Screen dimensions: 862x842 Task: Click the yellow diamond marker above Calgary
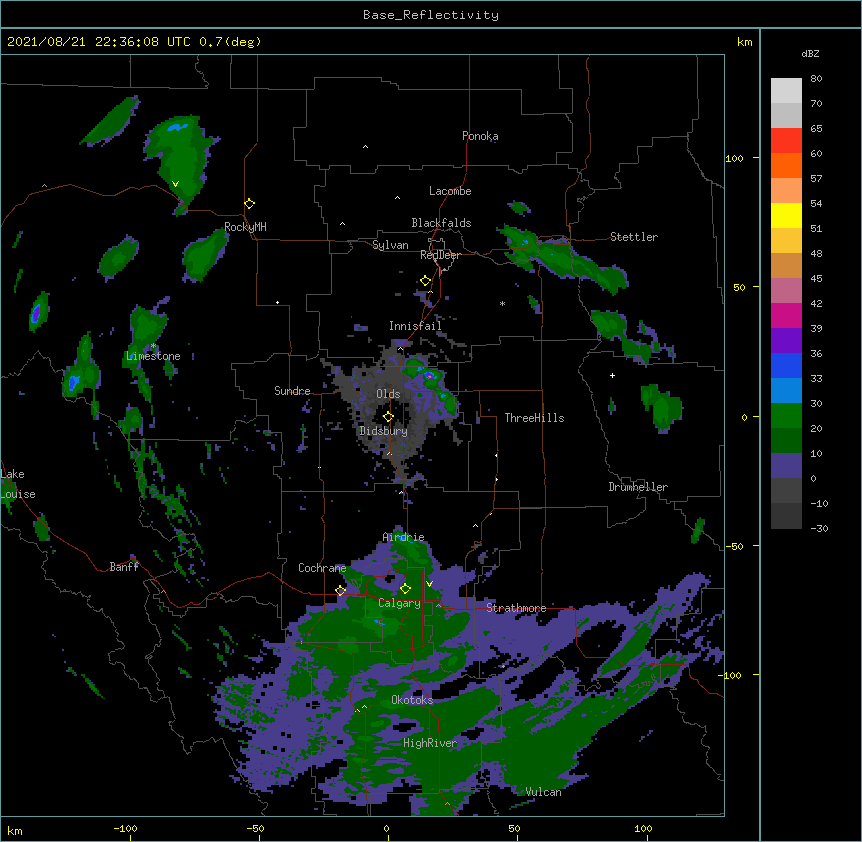[405, 589]
